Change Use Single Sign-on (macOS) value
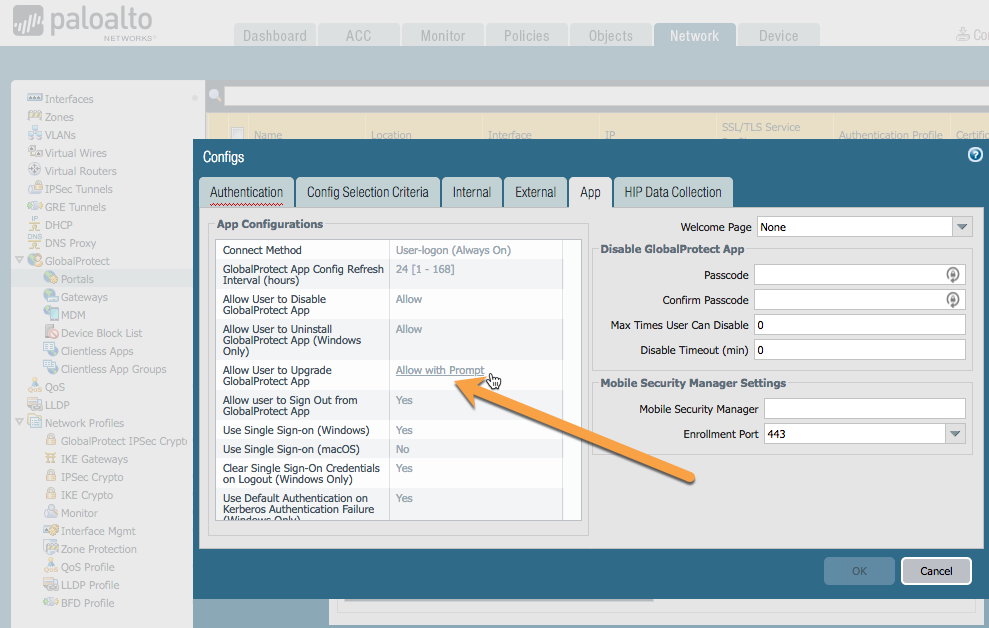Image resolution: width=989 pixels, height=628 pixels. [x=402, y=449]
